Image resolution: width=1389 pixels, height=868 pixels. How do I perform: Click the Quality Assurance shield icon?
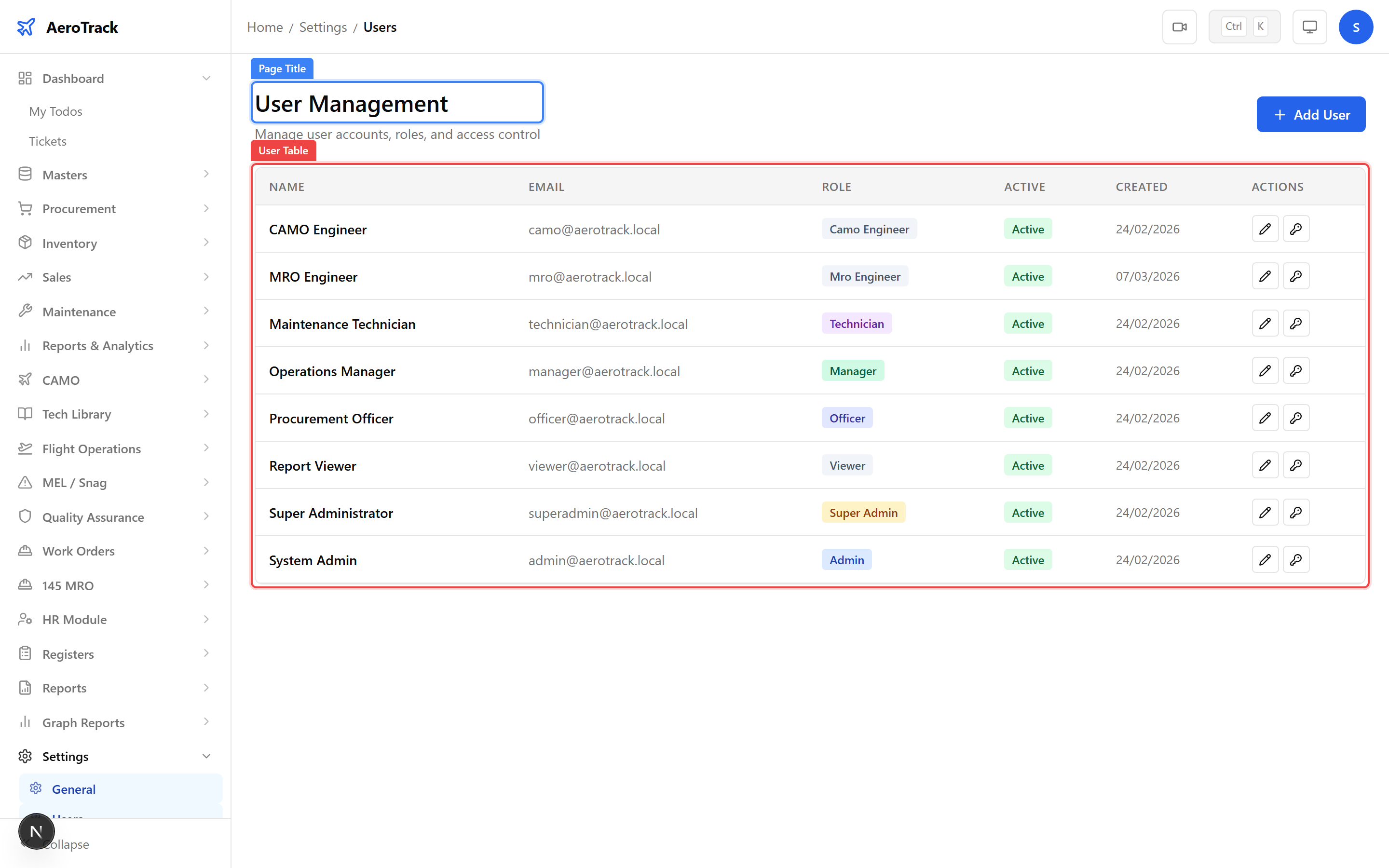pos(25,516)
